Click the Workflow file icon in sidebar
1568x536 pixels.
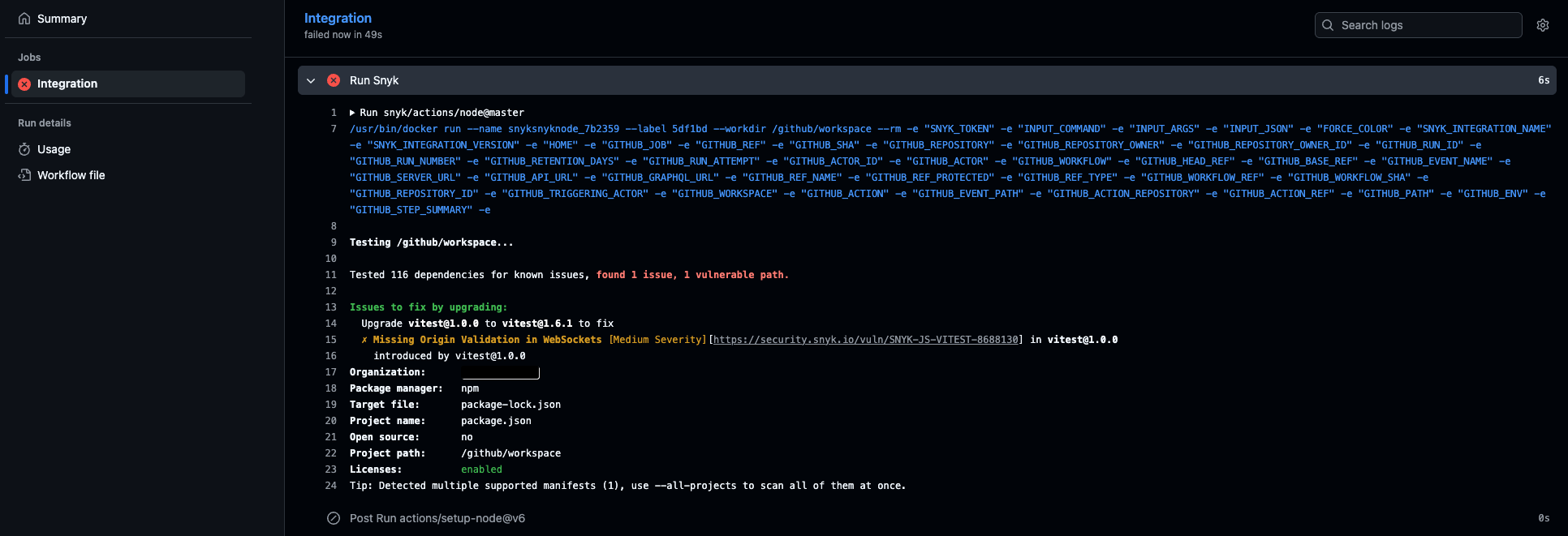pos(24,175)
